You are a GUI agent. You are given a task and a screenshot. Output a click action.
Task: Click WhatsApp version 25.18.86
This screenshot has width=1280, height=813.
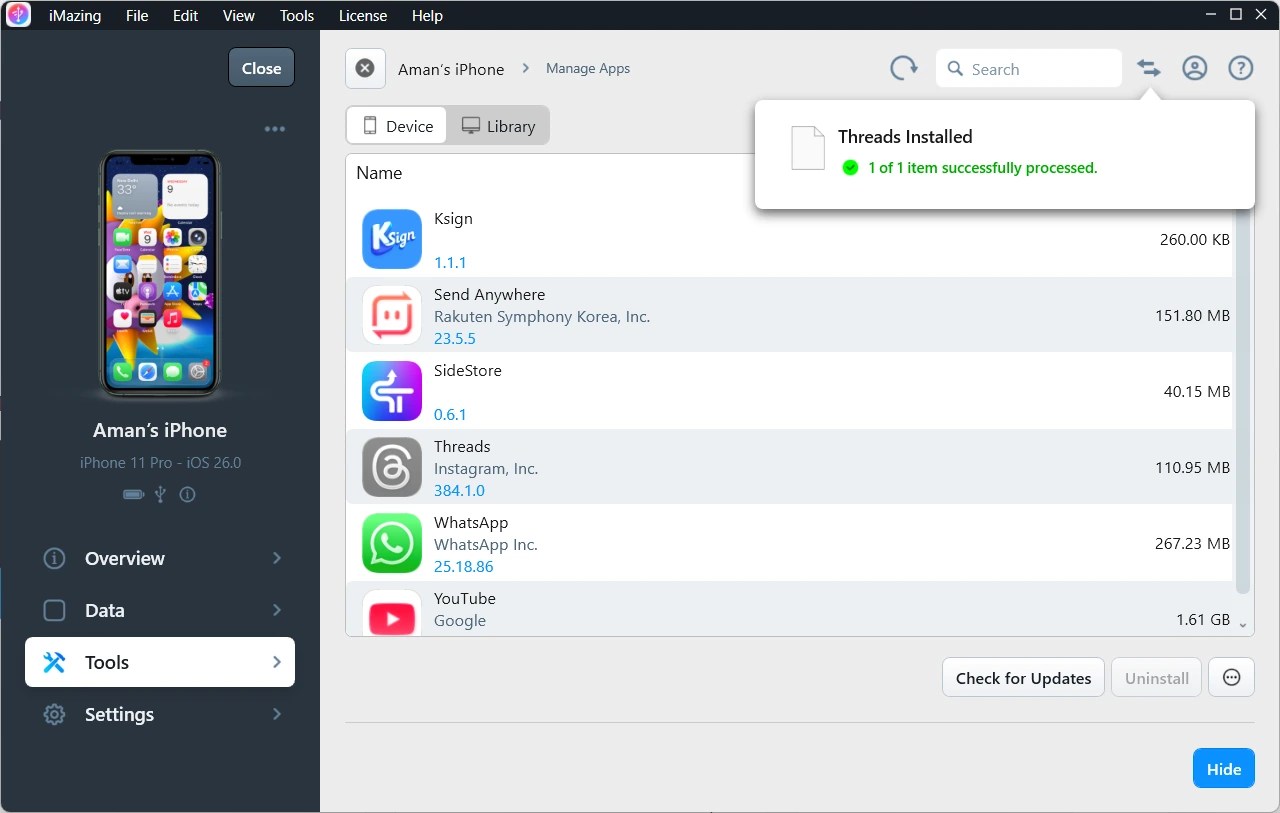(x=464, y=567)
